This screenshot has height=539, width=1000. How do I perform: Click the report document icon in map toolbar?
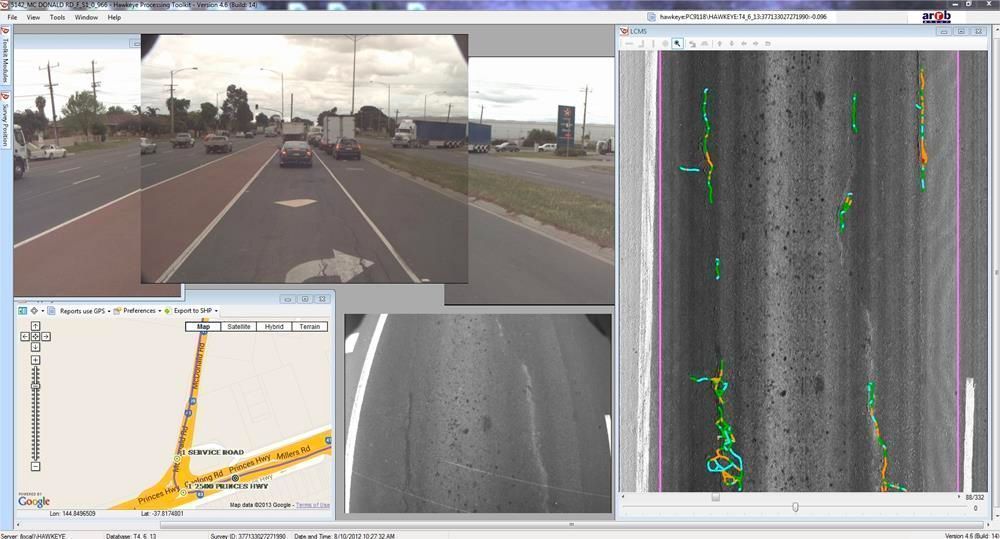coord(51,311)
